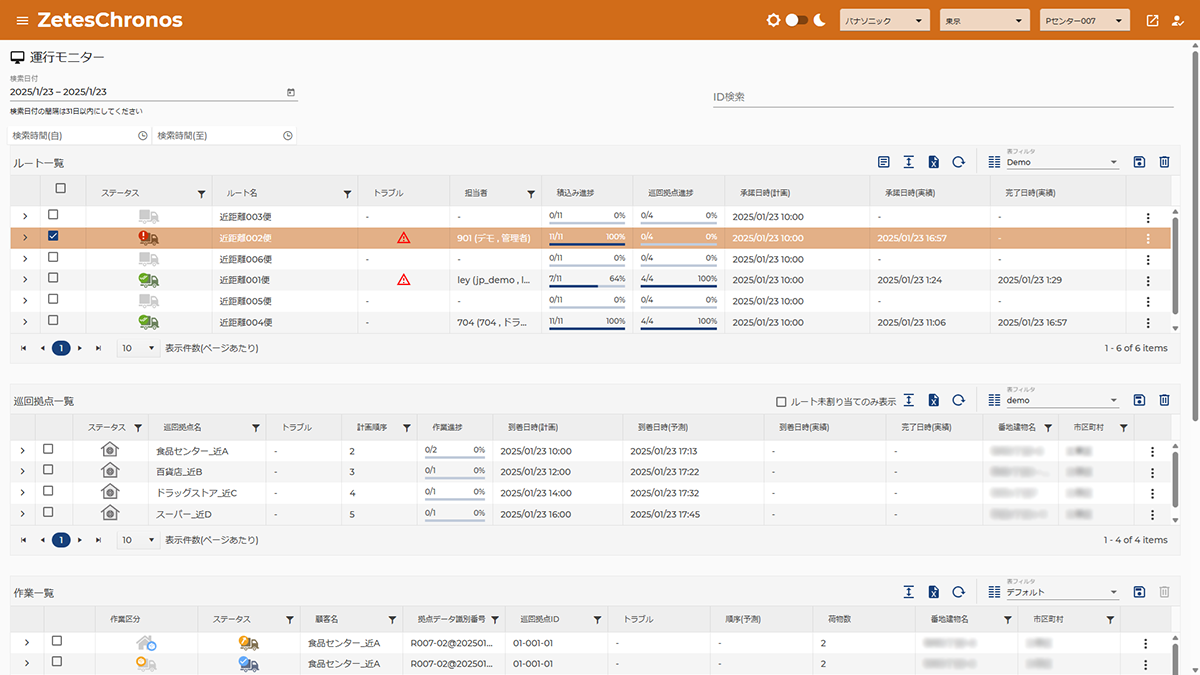
Task: Click the 検索日付 date range field
Action: pyautogui.click(x=154, y=92)
